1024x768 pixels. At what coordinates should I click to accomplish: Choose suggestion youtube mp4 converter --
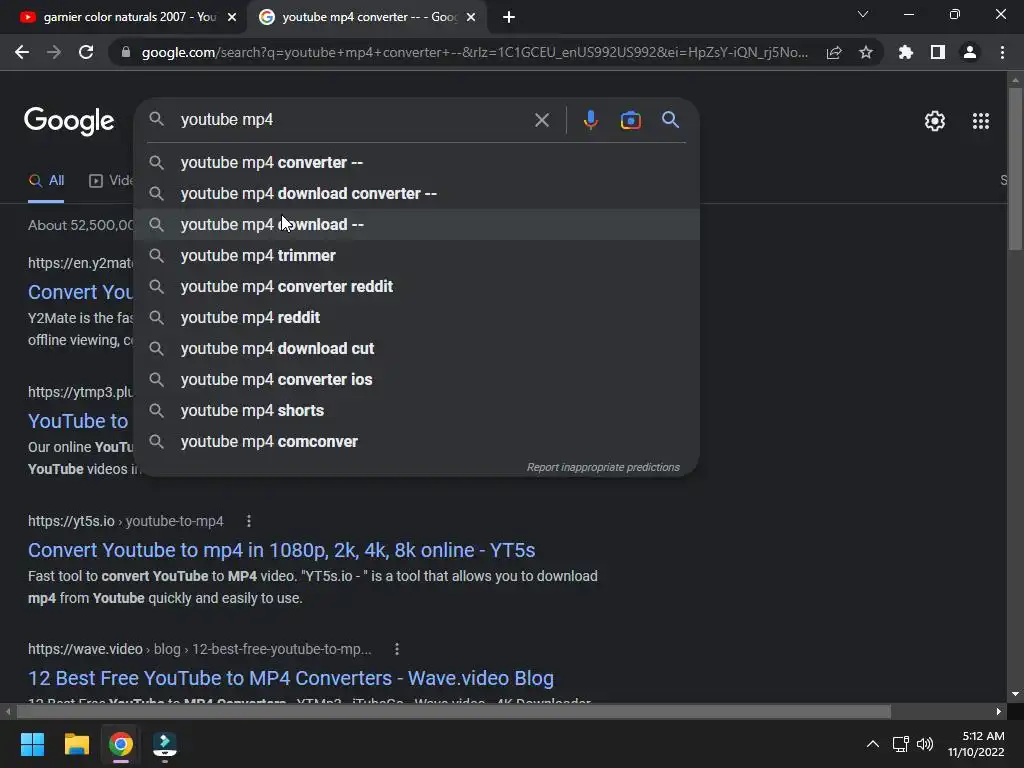tap(417, 163)
